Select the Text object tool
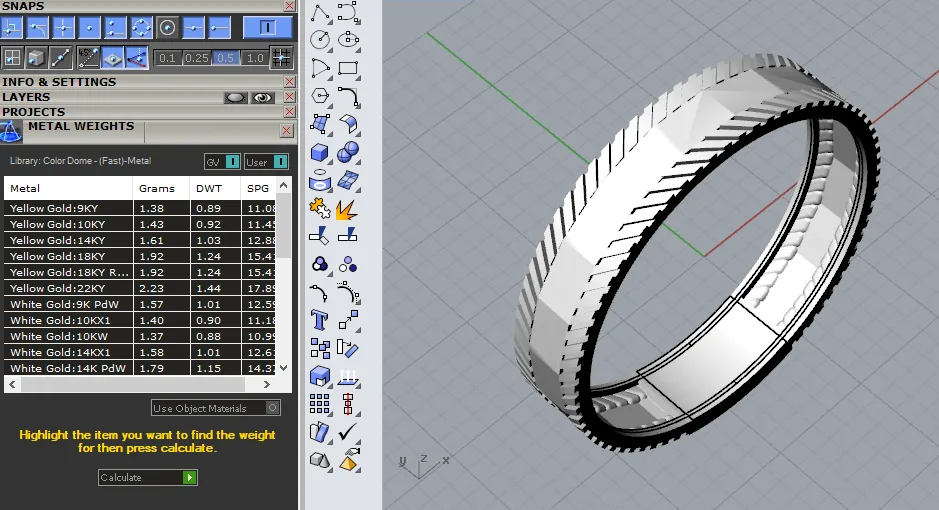This screenshot has width=939, height=510. [320, 320]
